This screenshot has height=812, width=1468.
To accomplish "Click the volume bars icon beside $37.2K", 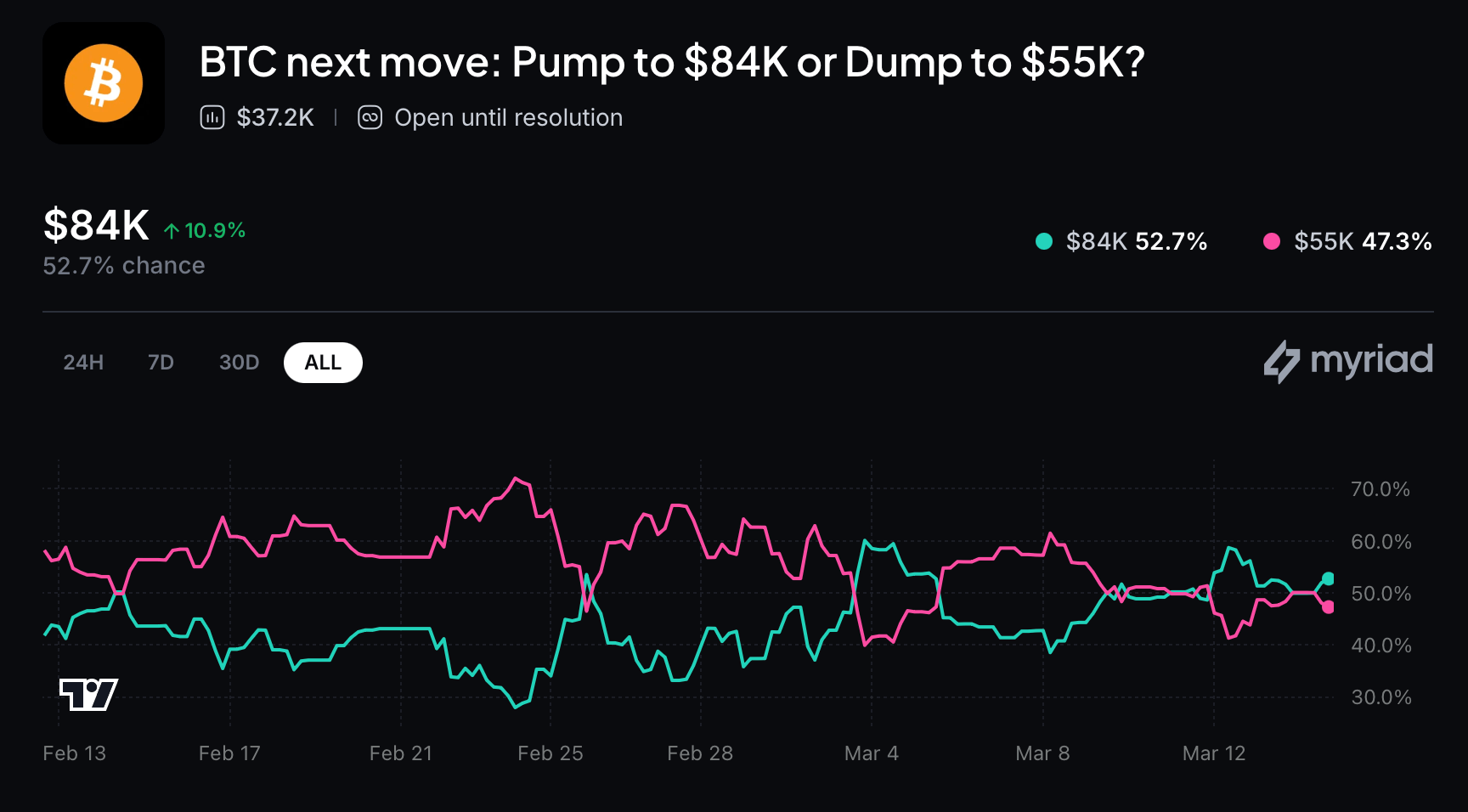I will click(212, 117).
